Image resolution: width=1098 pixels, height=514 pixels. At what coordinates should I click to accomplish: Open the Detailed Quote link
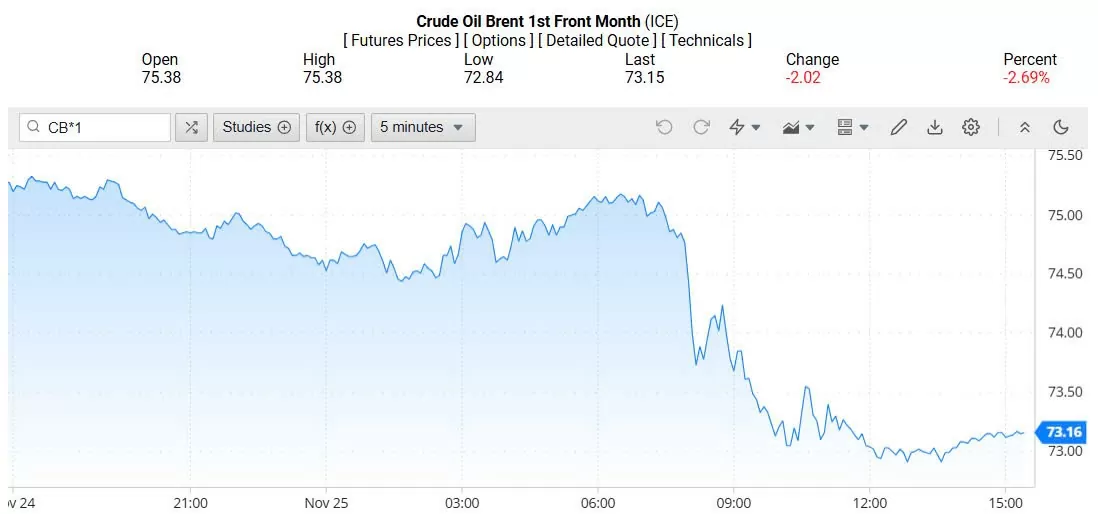point(597,41)
